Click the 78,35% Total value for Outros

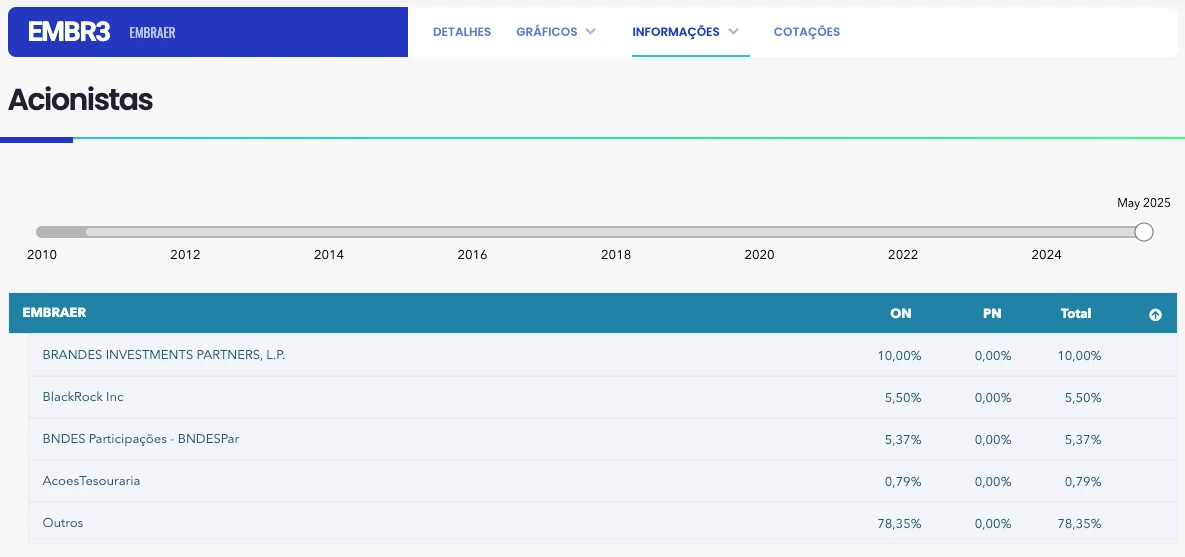coord(1079,523)
